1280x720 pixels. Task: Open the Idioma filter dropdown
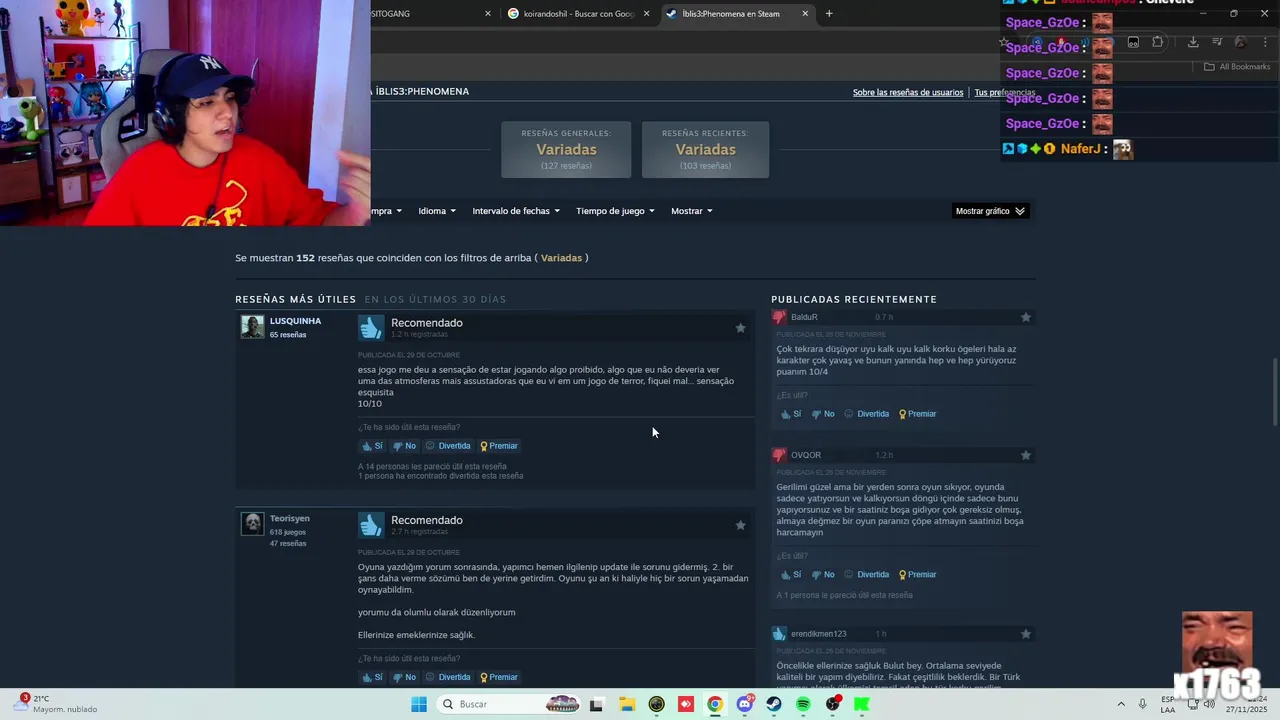[x=437, y=211]
